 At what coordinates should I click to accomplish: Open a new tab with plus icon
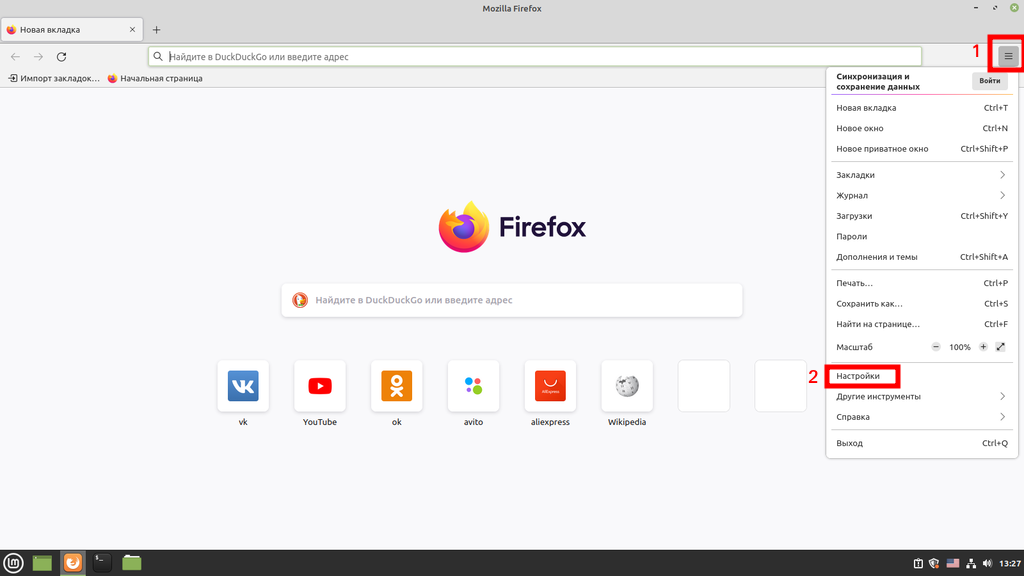pyautogui.click(x=156, y=30)
